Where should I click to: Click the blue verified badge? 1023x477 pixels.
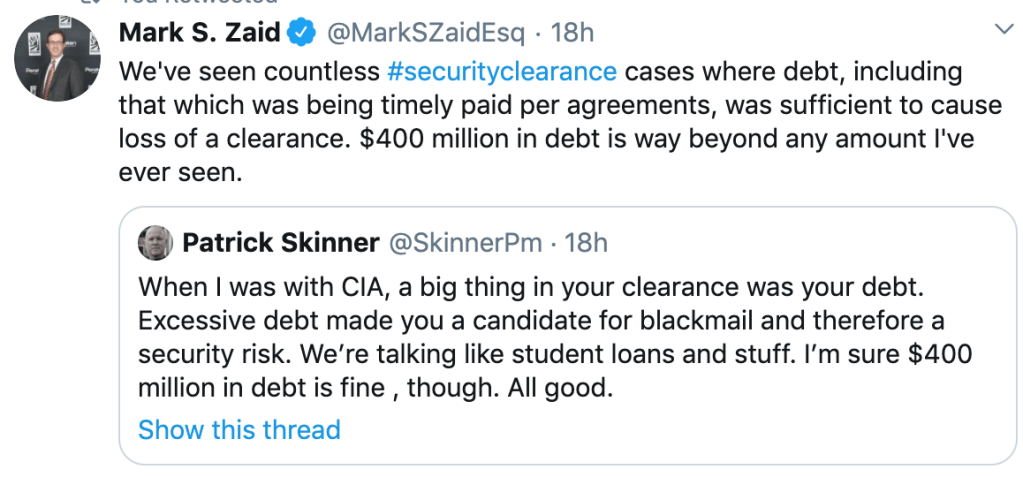301,33
